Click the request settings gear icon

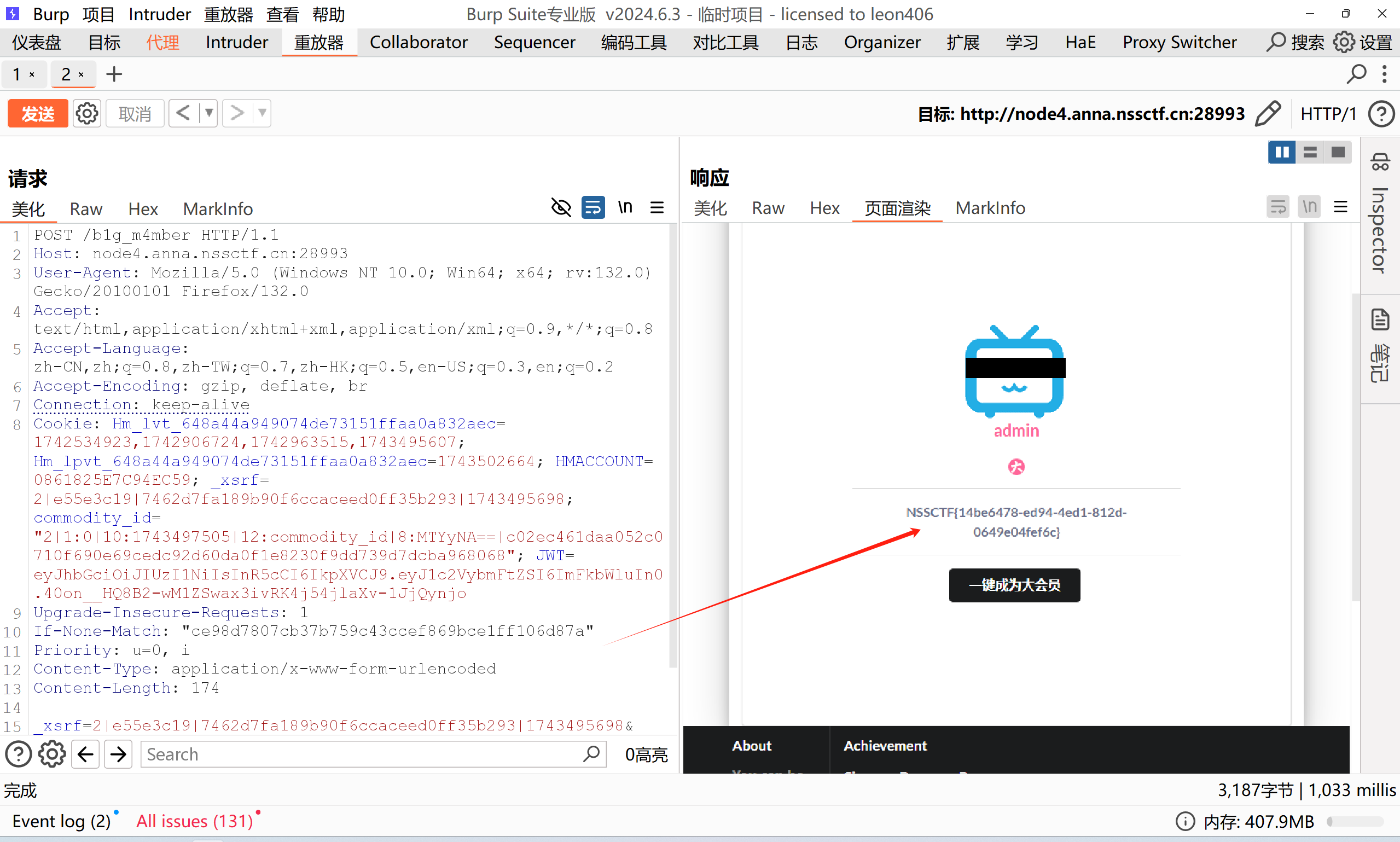click(x=87, y=113)
